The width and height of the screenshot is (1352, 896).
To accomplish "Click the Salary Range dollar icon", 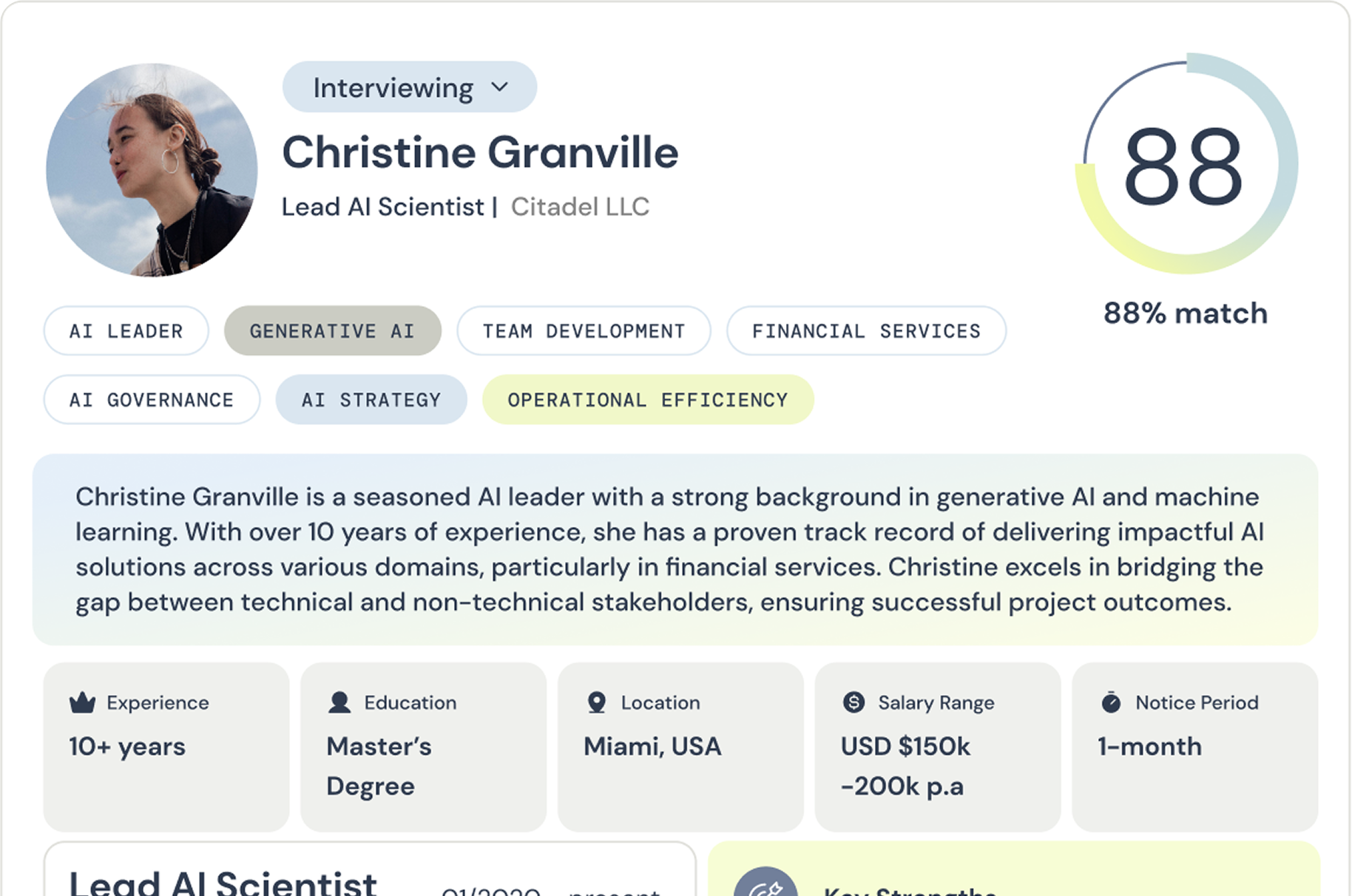I will pyautogui.click(x=854, y=702).
